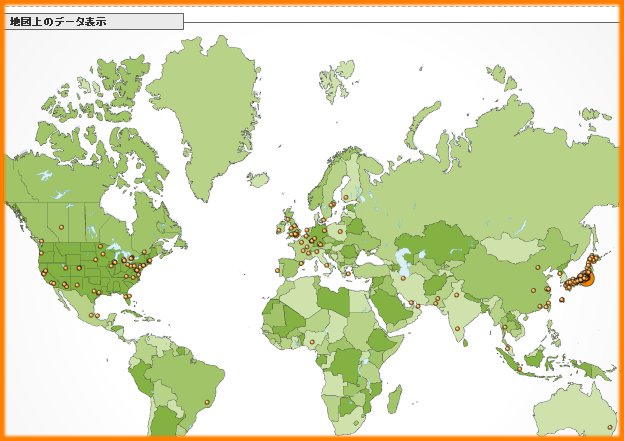The height and width of the screenshot is (441, 624).
Task: Select Afghanistan on the map
Action: coord(436,286)
